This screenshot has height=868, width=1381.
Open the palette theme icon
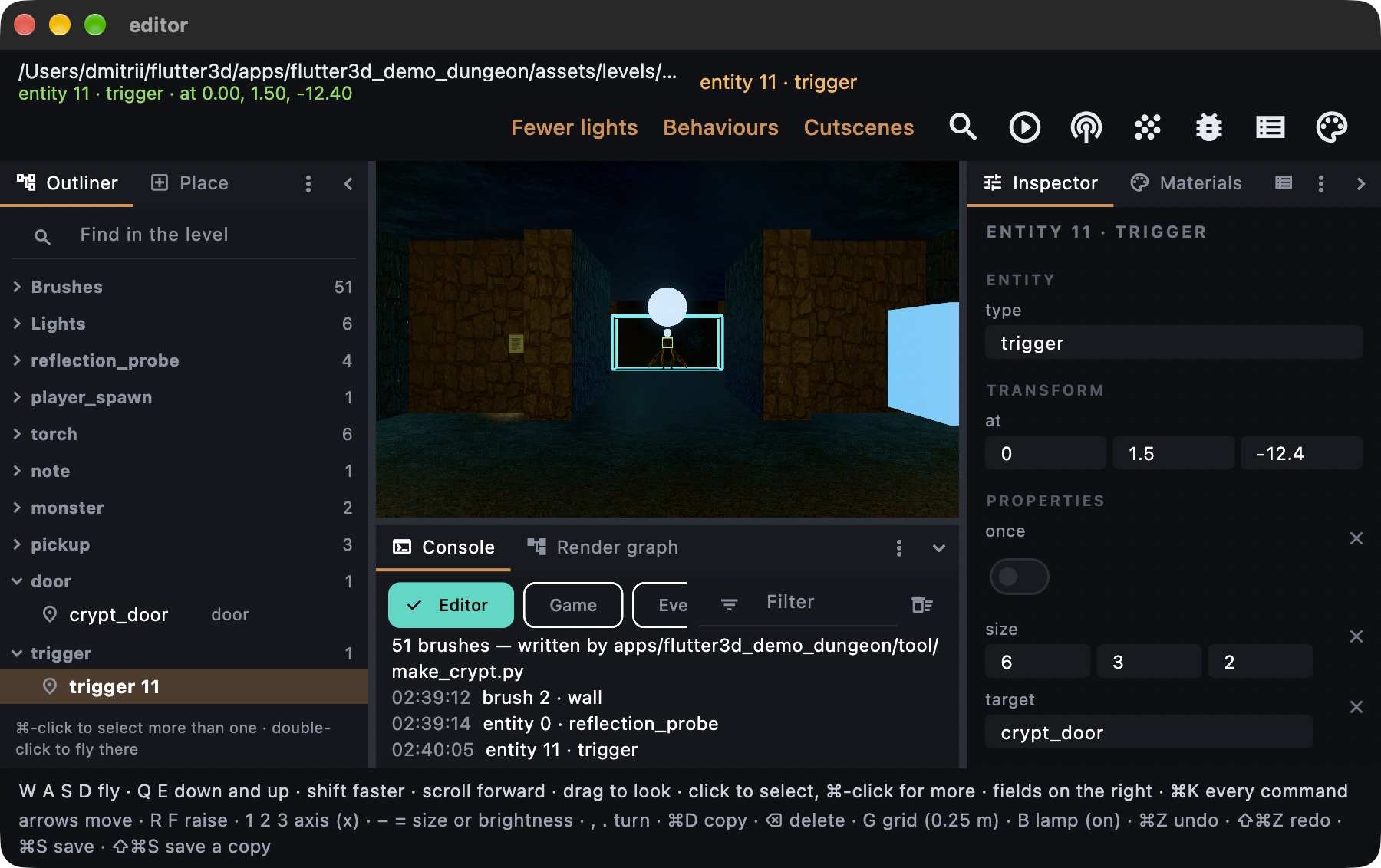(1331, 127)
